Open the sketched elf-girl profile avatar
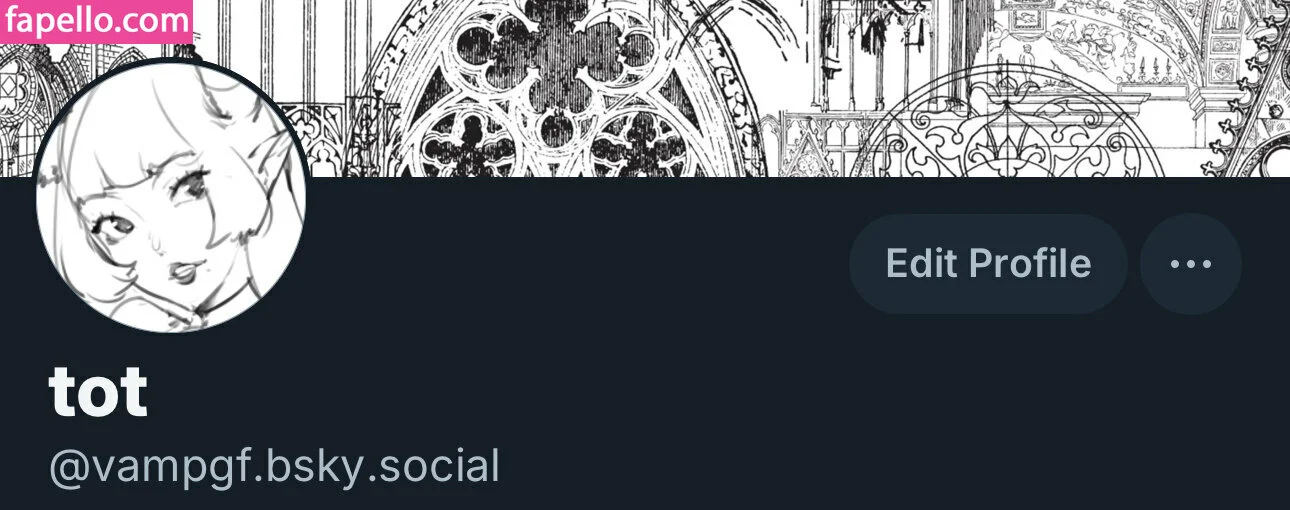1290x510 pixels. [x=171, y=196]
